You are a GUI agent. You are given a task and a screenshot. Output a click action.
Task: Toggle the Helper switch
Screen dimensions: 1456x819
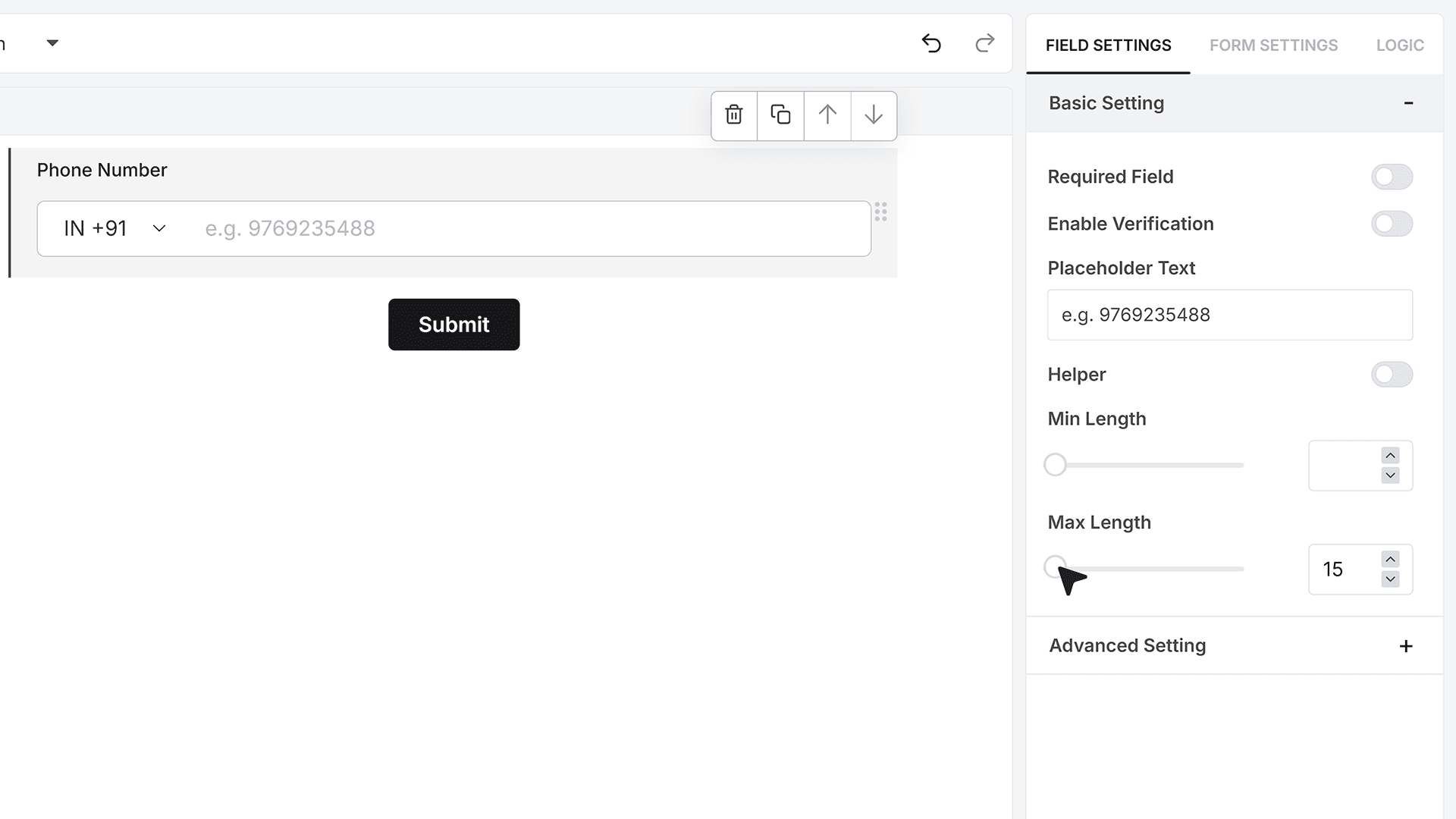1392,375
